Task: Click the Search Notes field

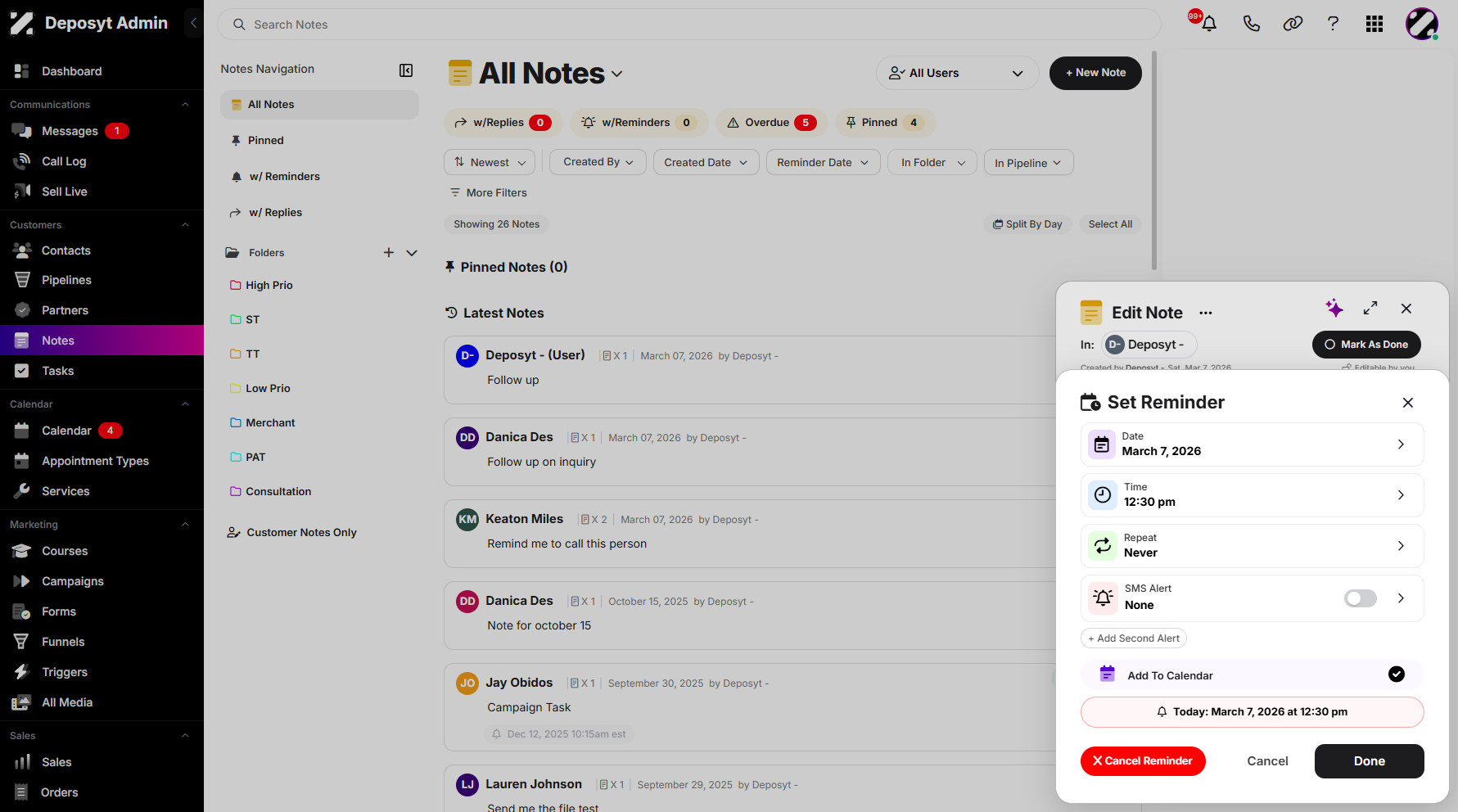Action: pos(688,25)
